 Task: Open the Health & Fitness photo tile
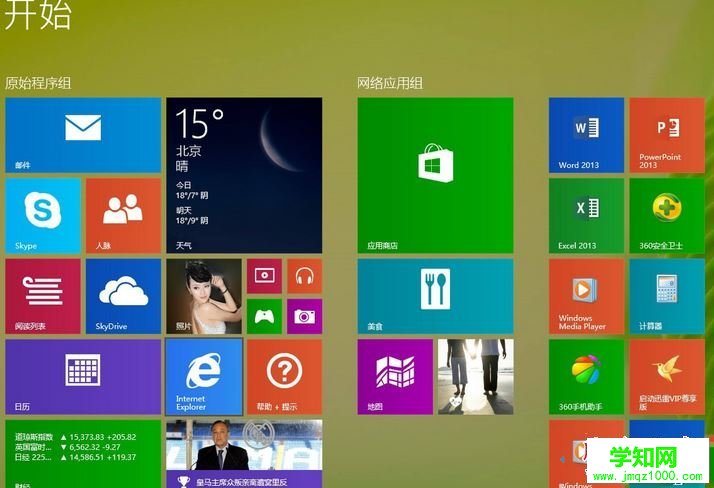coord(476,377)
